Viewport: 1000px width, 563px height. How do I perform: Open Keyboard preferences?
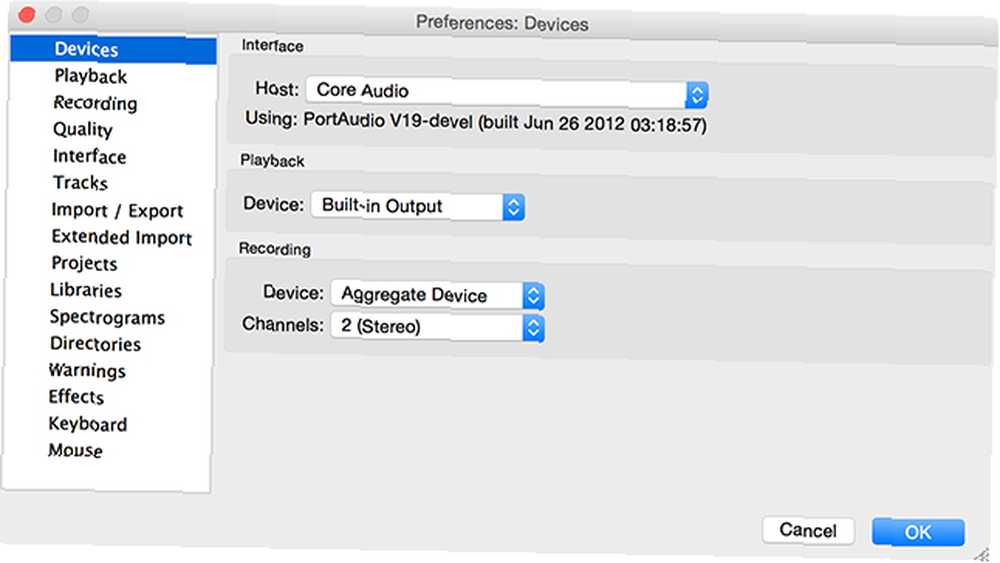point(88,424)
